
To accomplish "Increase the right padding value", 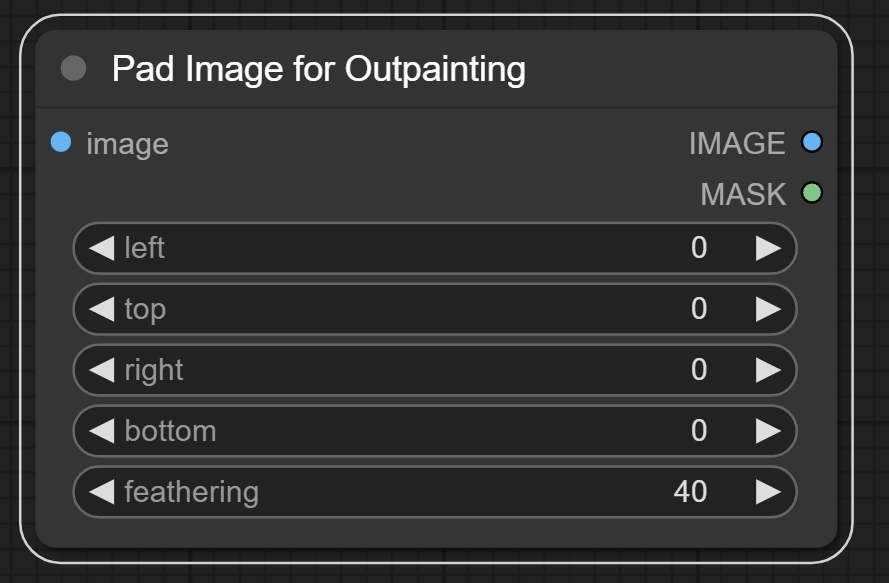I will [x=768, y=370].
